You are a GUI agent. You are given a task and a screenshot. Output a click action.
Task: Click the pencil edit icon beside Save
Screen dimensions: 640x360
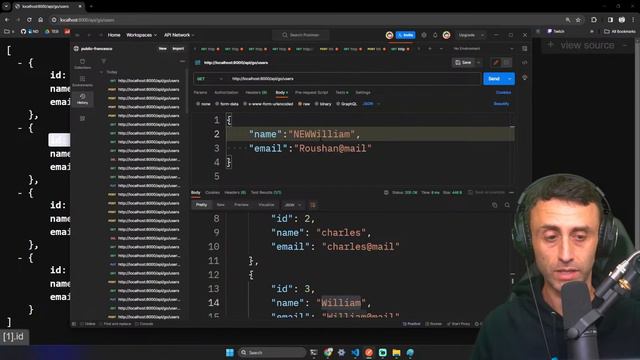point(496,62)
